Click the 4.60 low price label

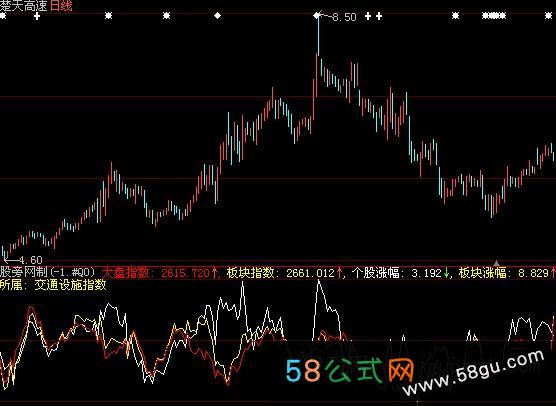[30, 260]
